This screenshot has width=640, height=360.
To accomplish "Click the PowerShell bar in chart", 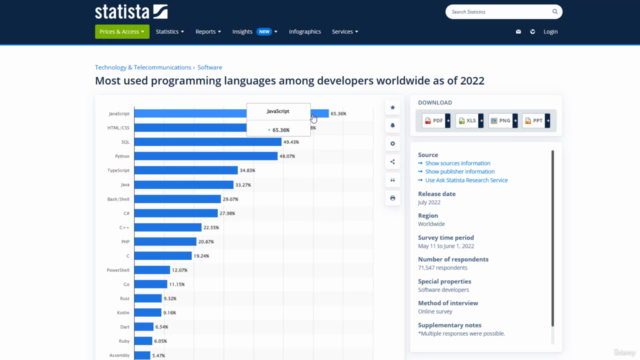I will point(152,270).
